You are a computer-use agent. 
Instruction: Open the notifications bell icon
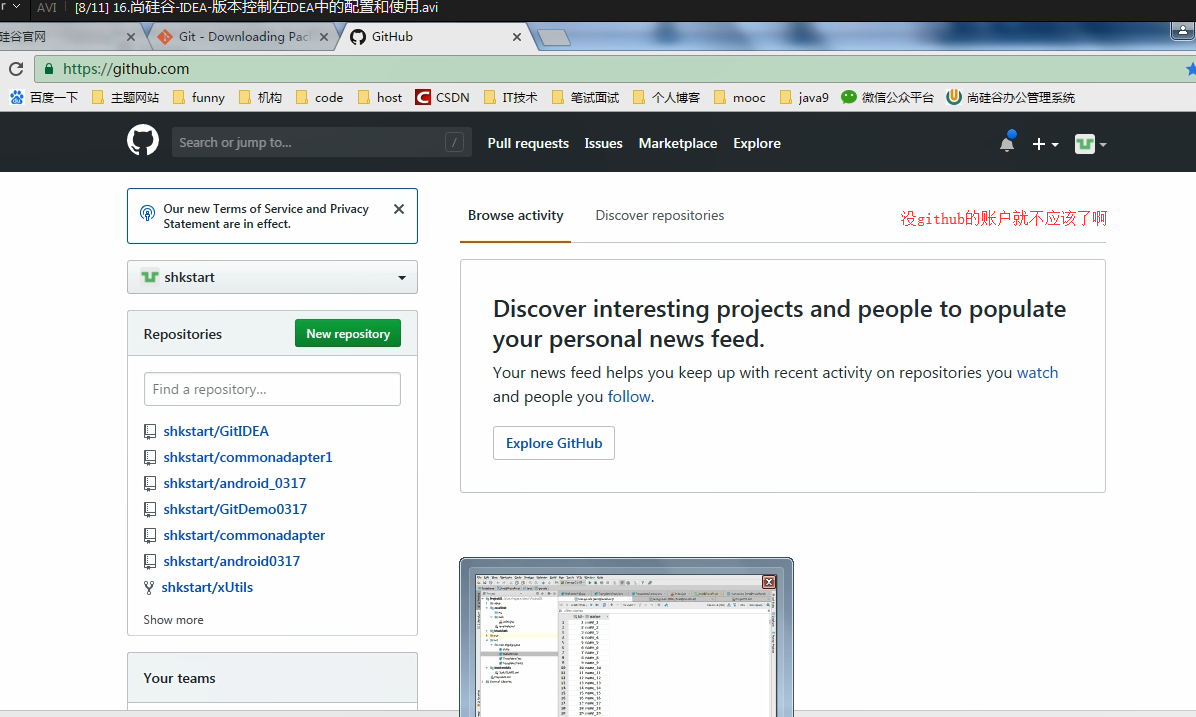(1007, 143)
